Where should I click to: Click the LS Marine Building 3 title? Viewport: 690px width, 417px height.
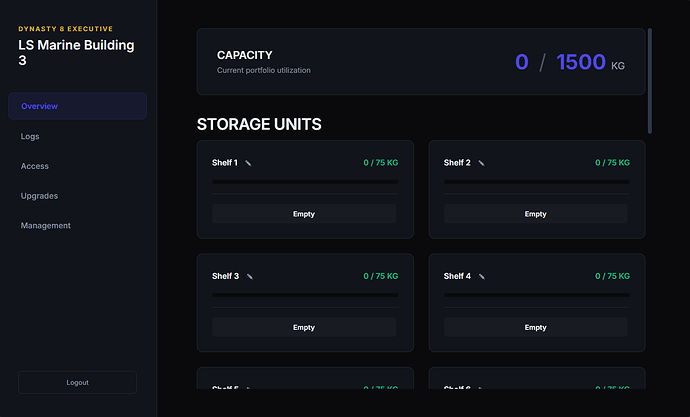[76, 52]
